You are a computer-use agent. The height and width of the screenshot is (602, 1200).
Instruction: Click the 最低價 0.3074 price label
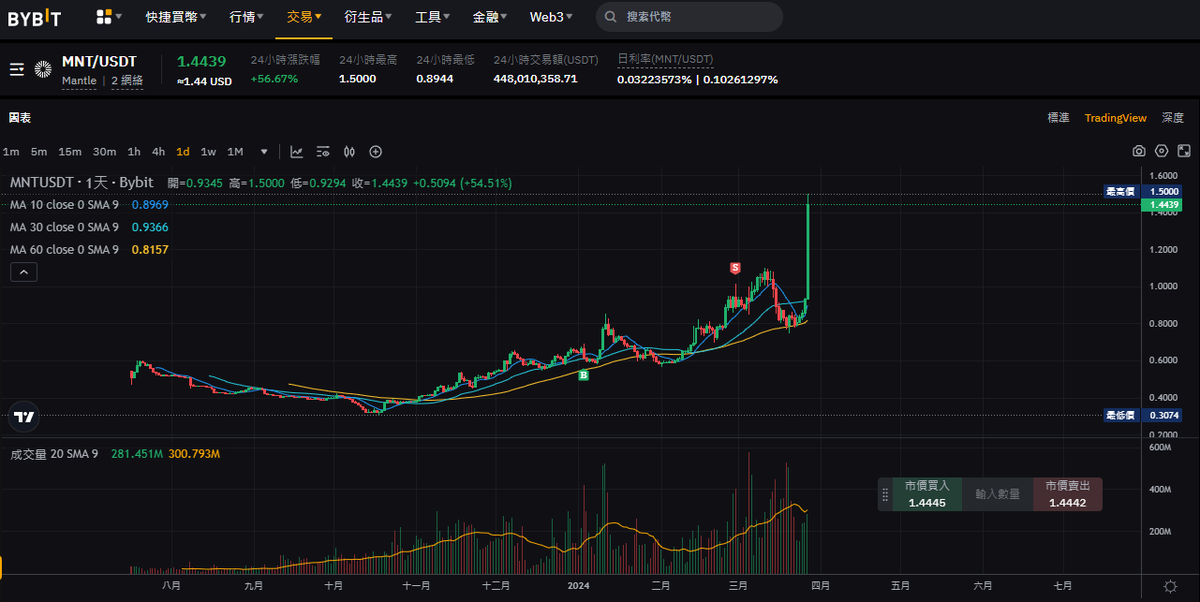pyautogui.click(x=1143, y=414)
